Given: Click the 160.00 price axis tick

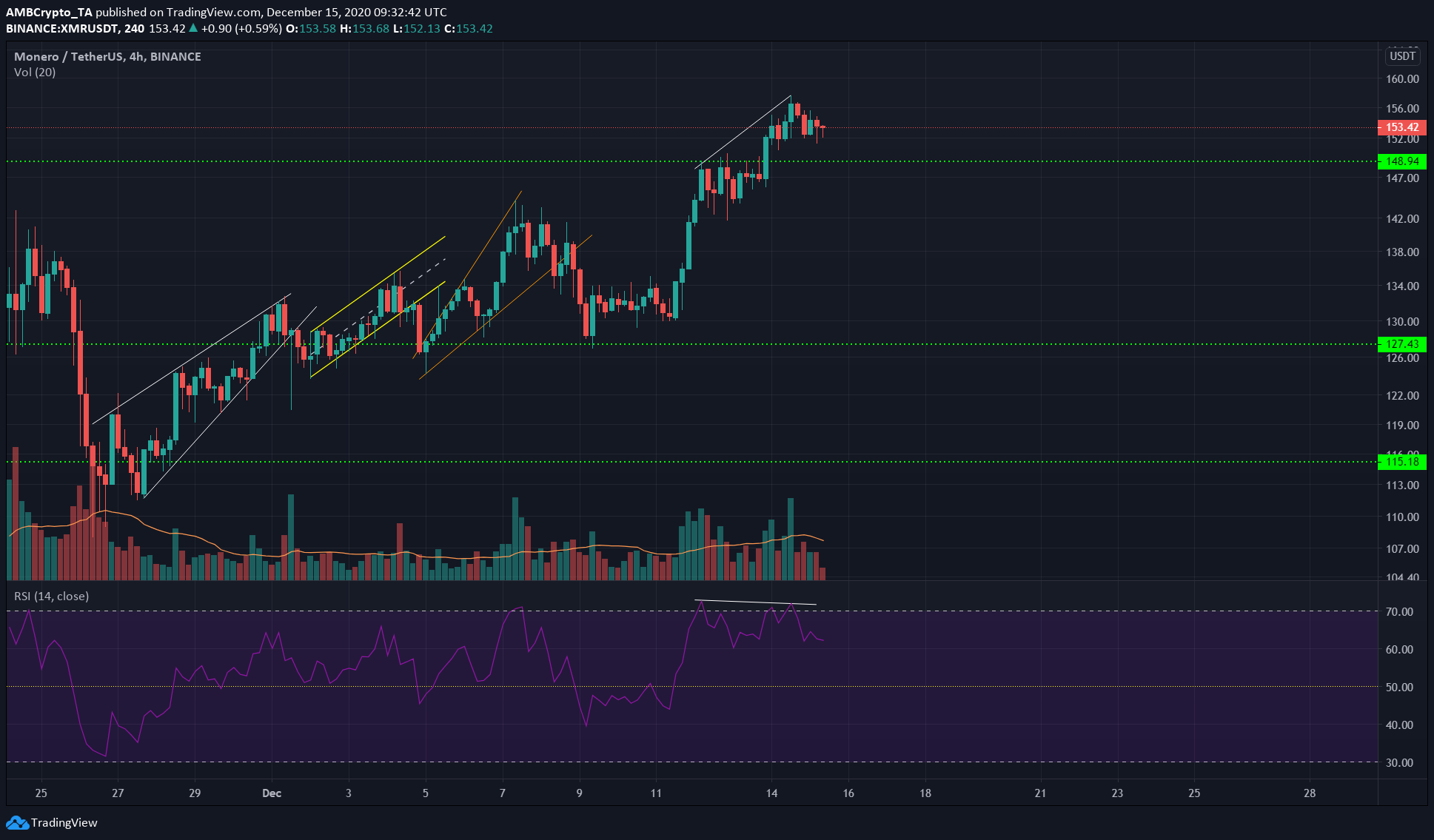Looking at the screenshot, I should coord(1402,78).
